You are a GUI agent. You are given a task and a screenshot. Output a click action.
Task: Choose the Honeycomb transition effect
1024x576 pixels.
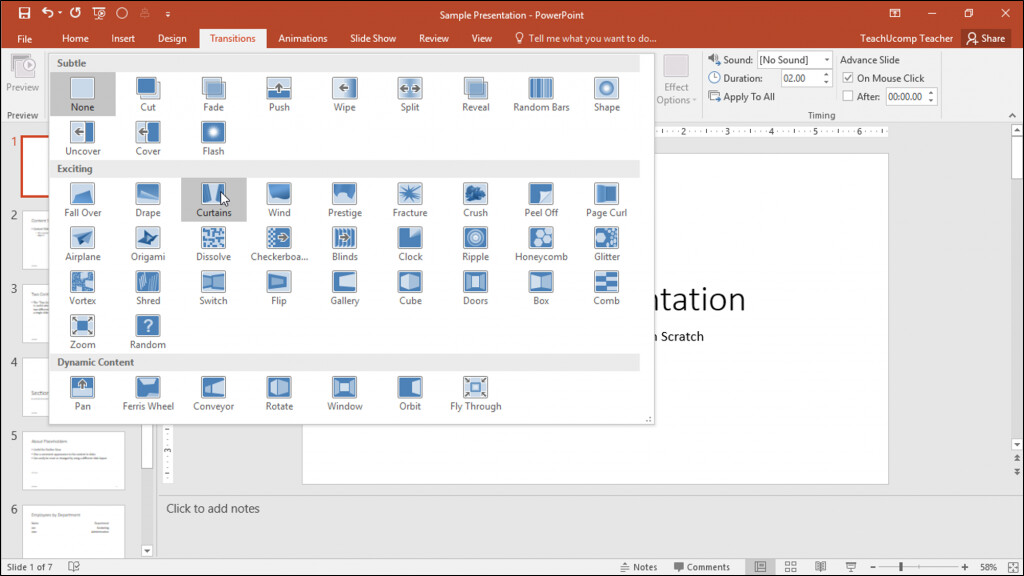point(540,242)
